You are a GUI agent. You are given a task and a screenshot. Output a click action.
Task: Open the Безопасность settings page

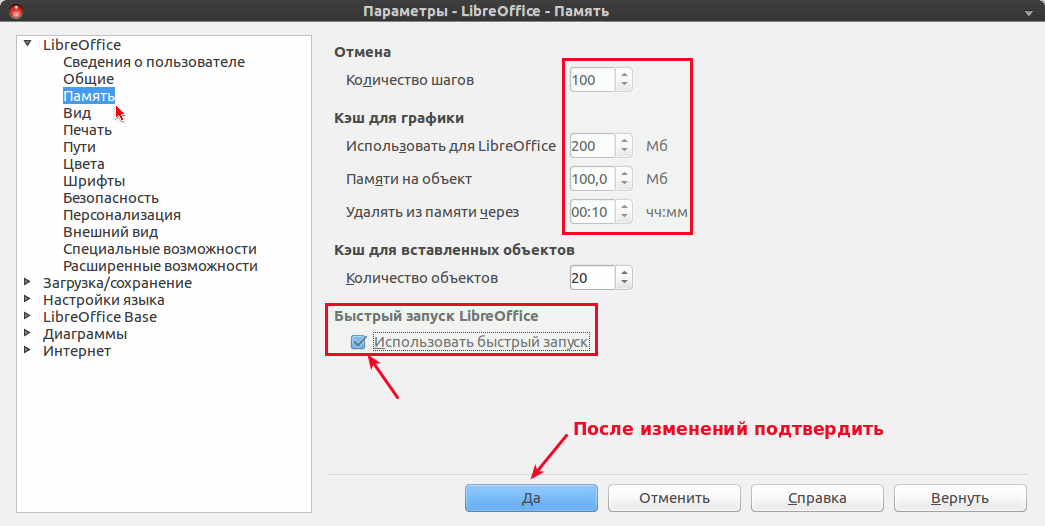[111, 198]
